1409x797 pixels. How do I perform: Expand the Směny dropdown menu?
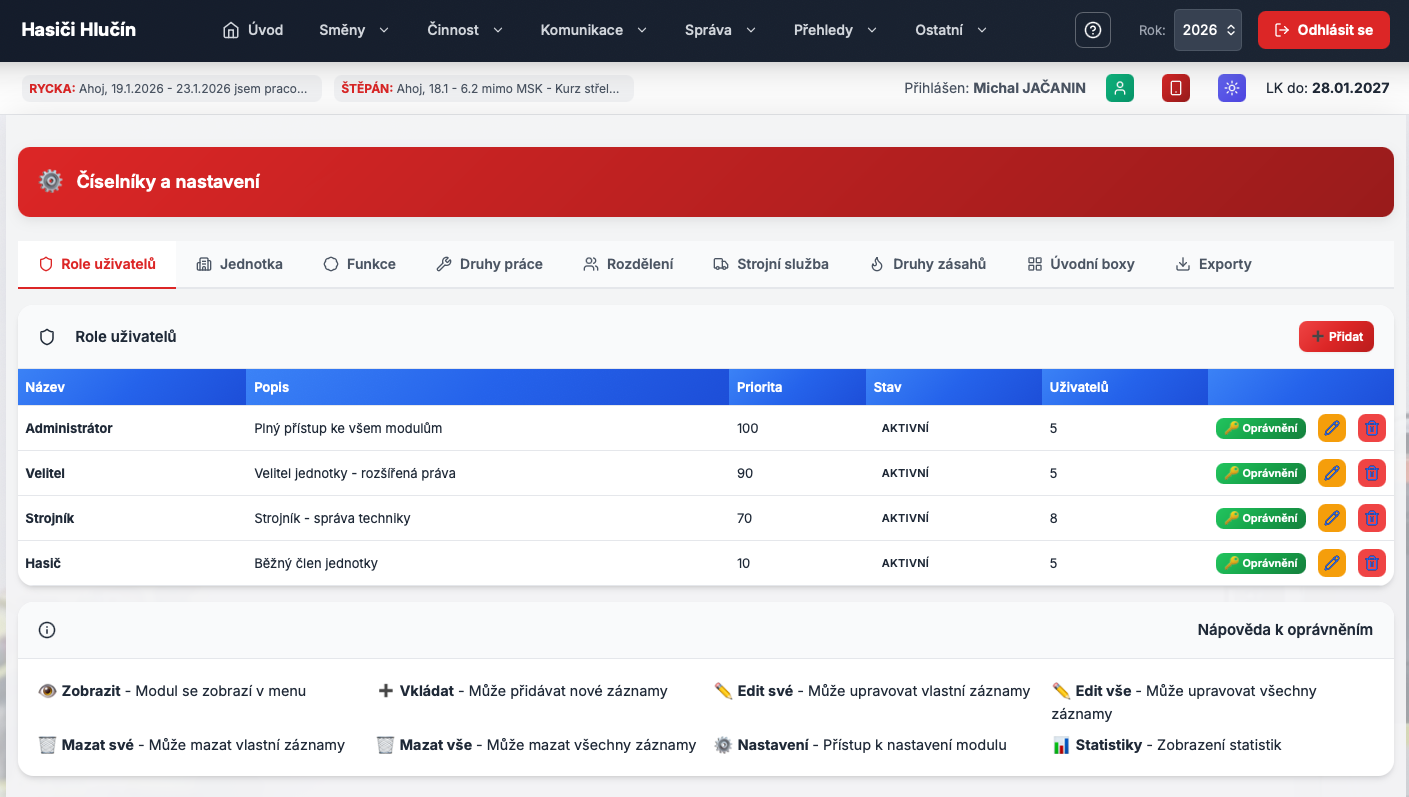point(354,30)
